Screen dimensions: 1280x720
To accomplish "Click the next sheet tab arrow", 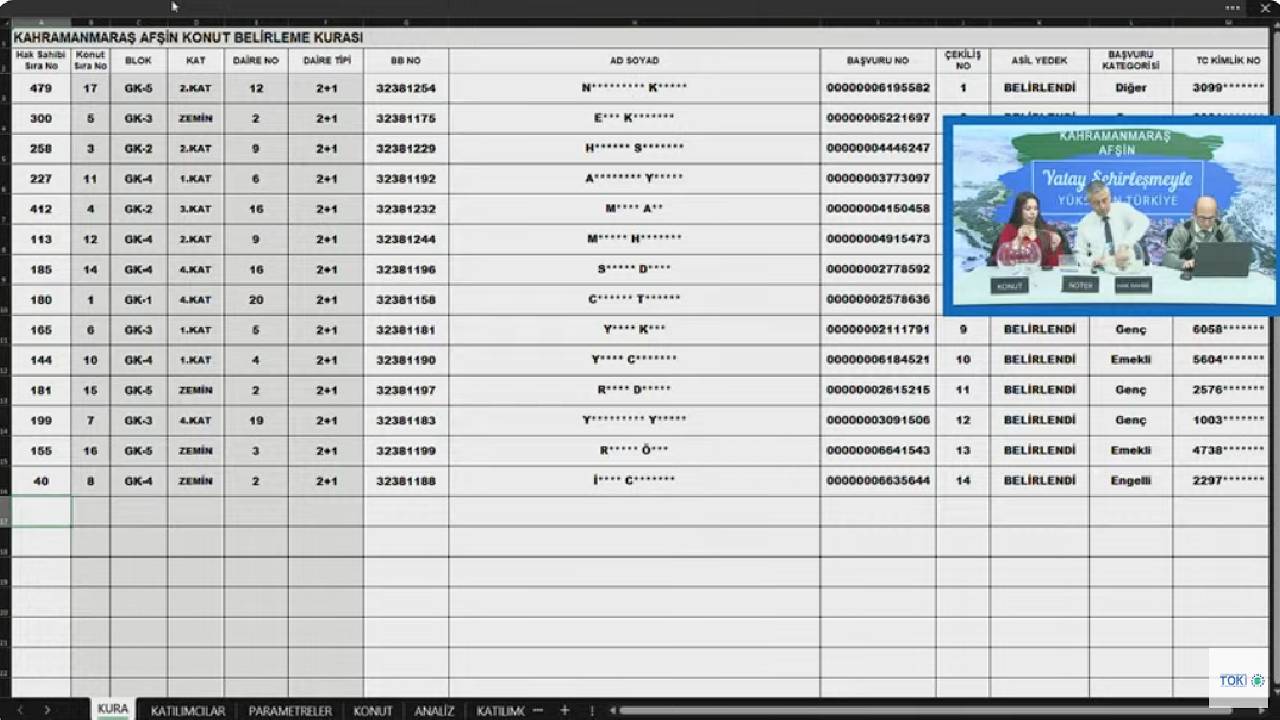I will pyautogui.click(x=47, y=710).
